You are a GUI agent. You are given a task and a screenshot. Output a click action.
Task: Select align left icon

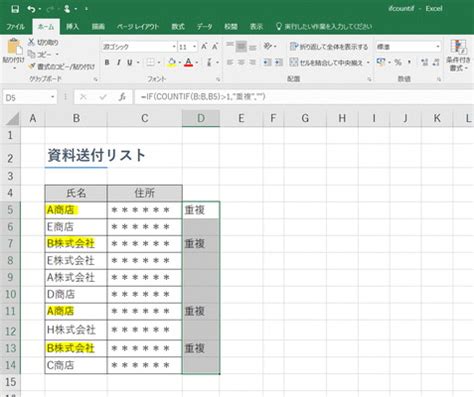[230, 62]
